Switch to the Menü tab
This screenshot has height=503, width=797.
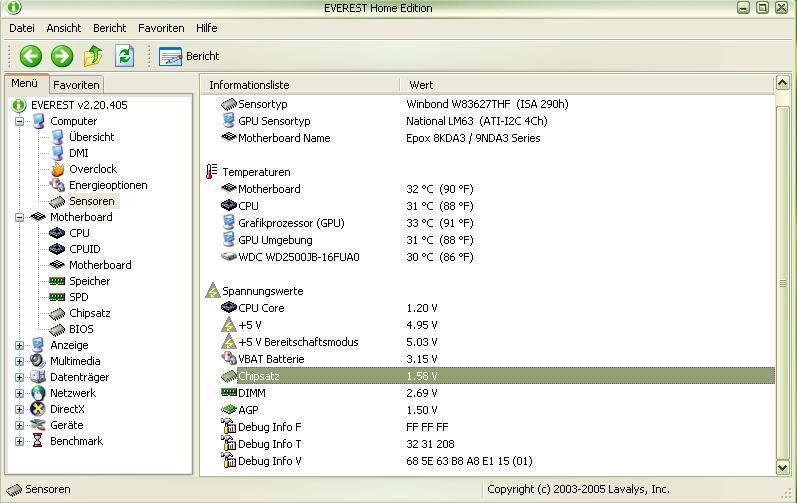(24, 83)
